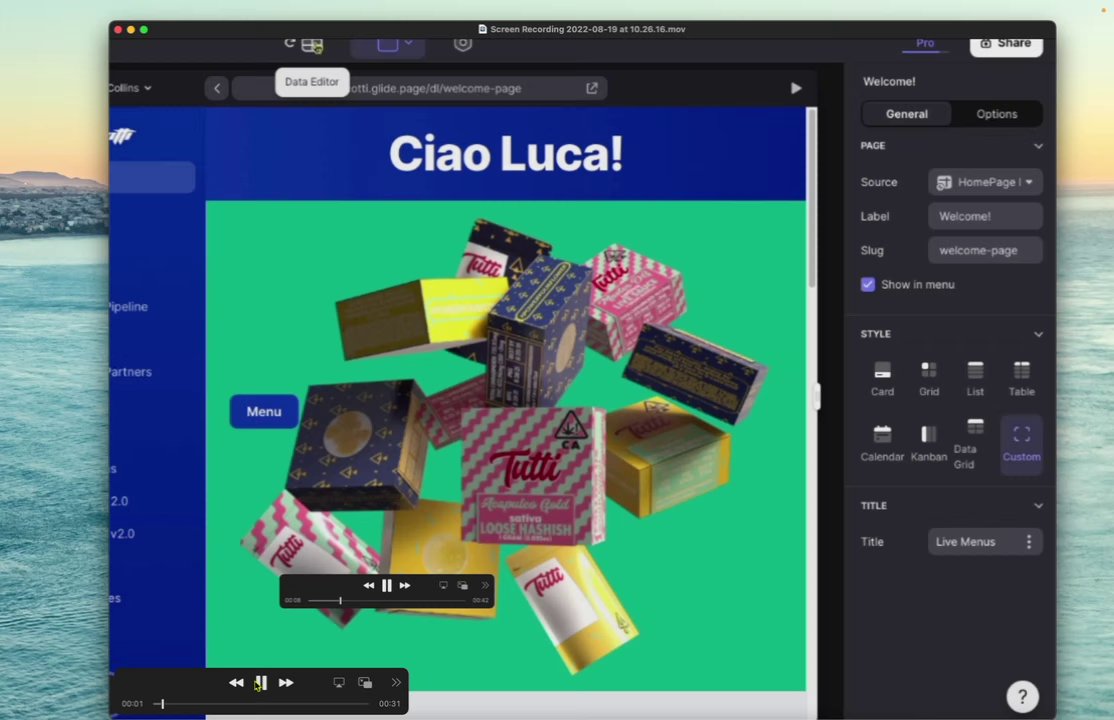
Task: Choose the Calendar style
Action: [882, 444]
